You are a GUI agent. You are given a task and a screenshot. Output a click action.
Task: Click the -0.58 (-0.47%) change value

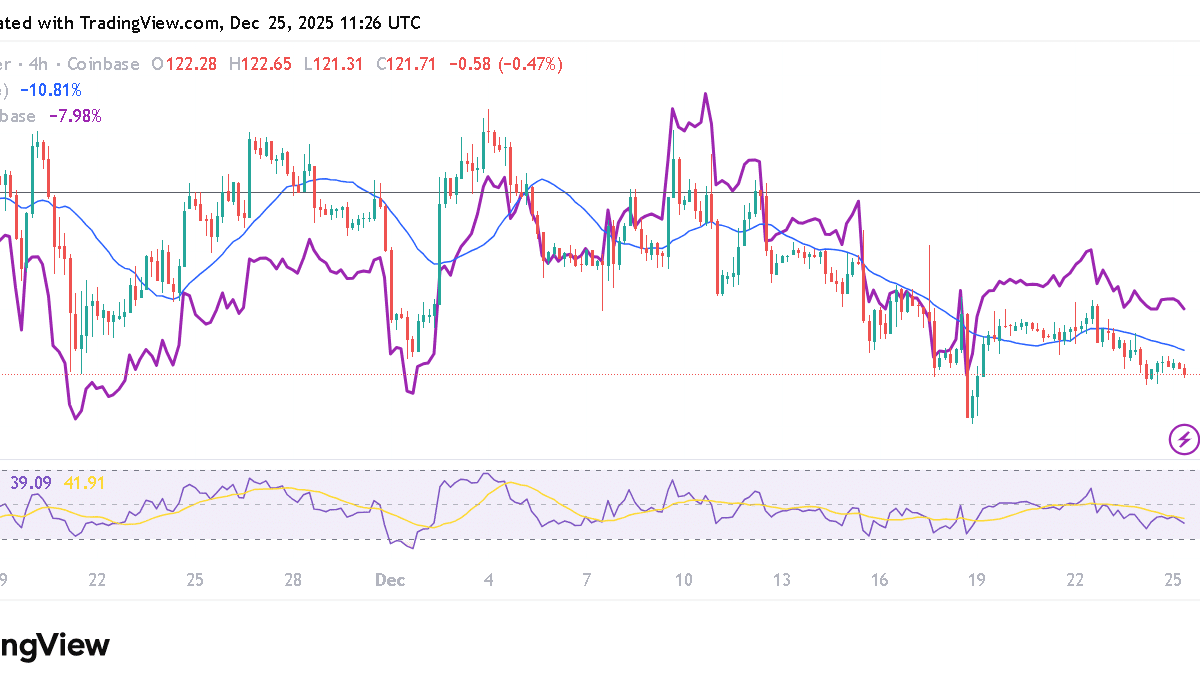pyautogui.click(x=506, y=64)
